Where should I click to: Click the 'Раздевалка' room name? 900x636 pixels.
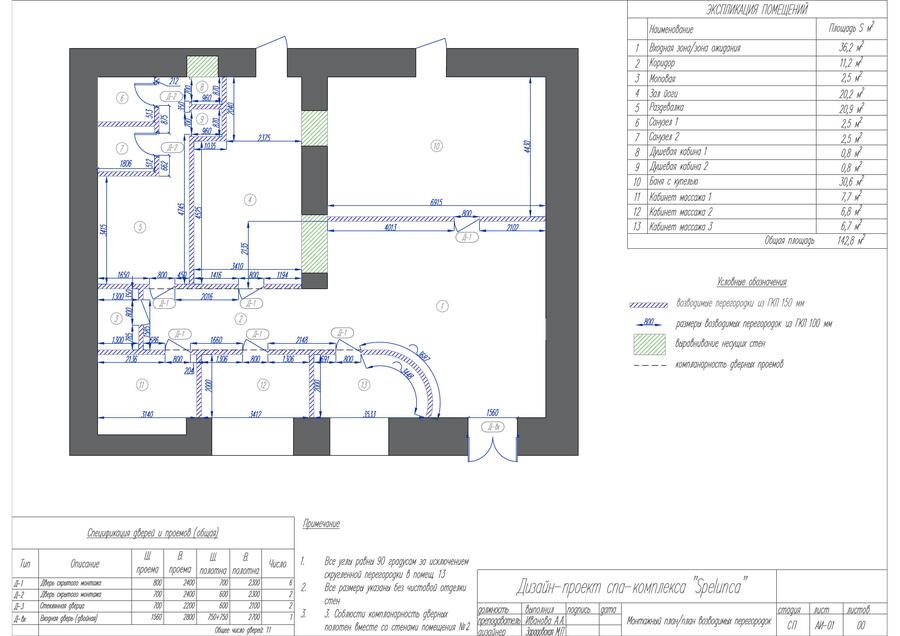(x=666, y=107)
